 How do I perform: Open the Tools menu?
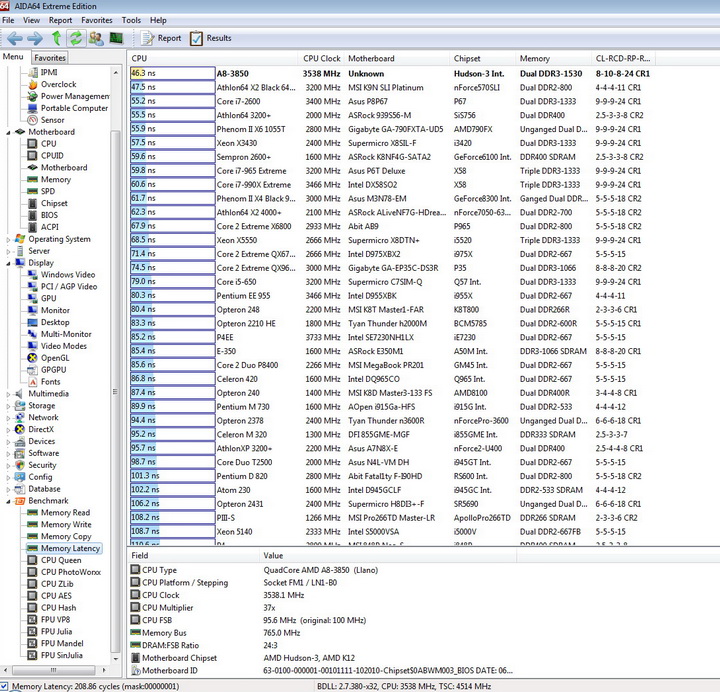pyautogui.click(x=131, y=20)
